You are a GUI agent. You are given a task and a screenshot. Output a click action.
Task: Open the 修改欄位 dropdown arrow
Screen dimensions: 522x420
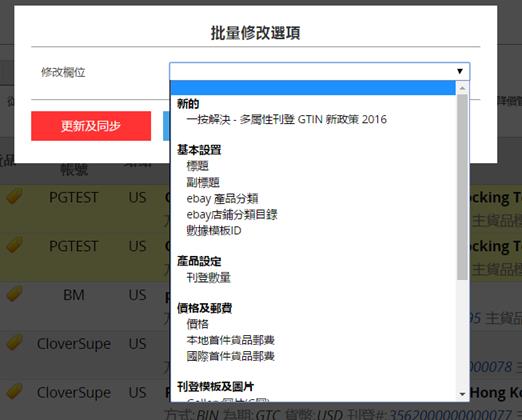460,71
